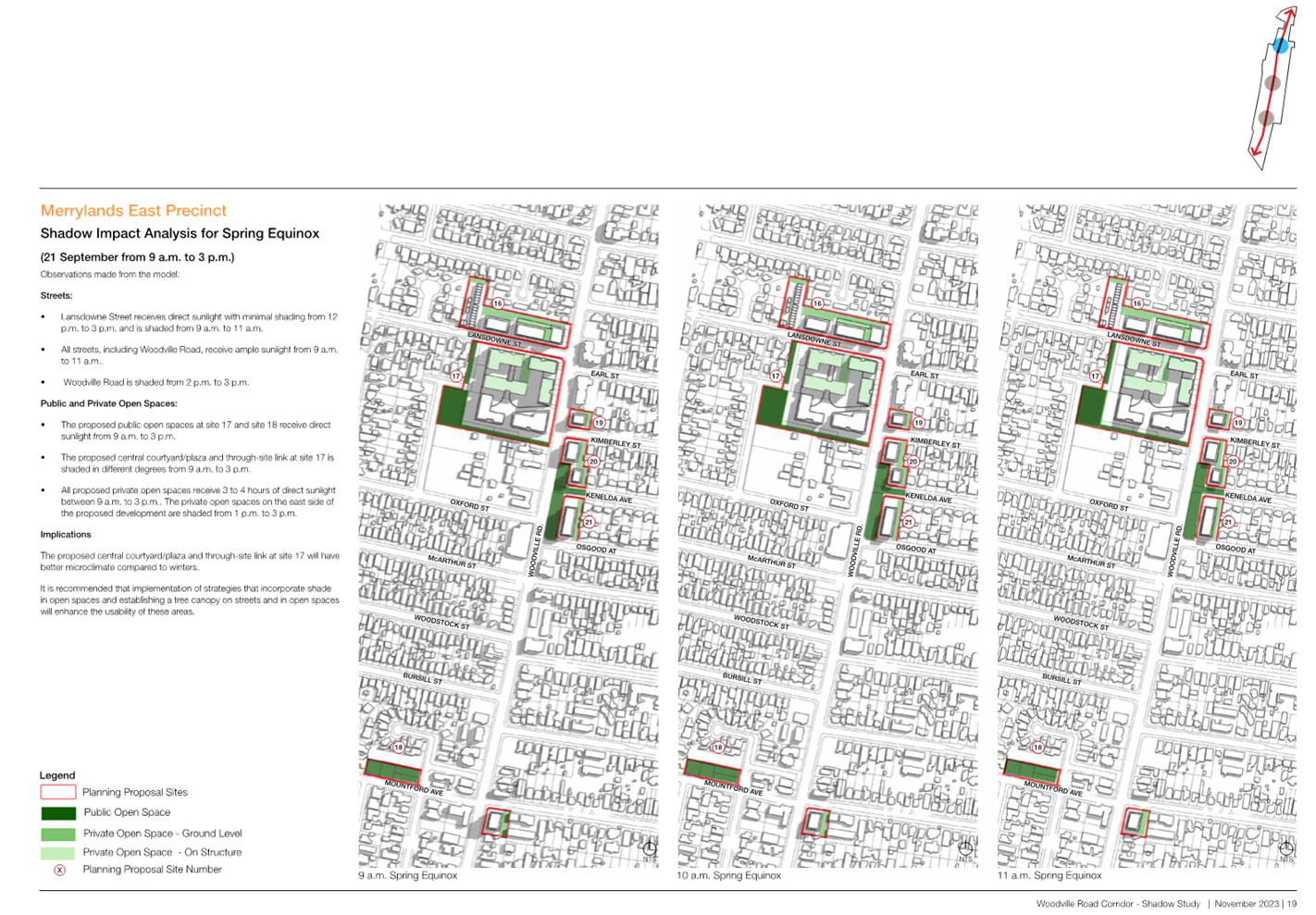Click north arrow compass on 9 a.m. map

650,849
